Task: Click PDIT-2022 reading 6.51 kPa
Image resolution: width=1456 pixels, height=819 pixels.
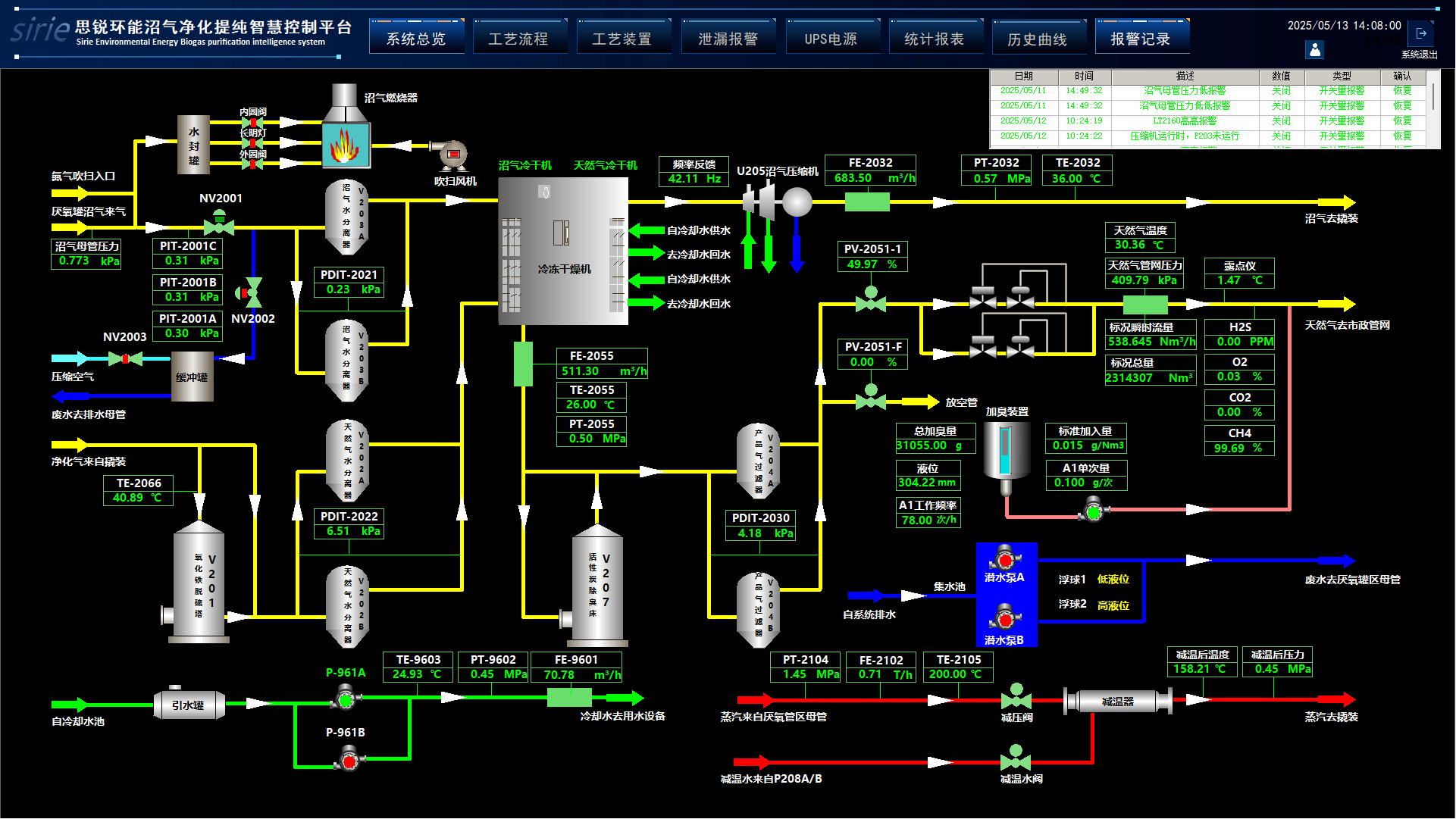Action: point(349,531)
